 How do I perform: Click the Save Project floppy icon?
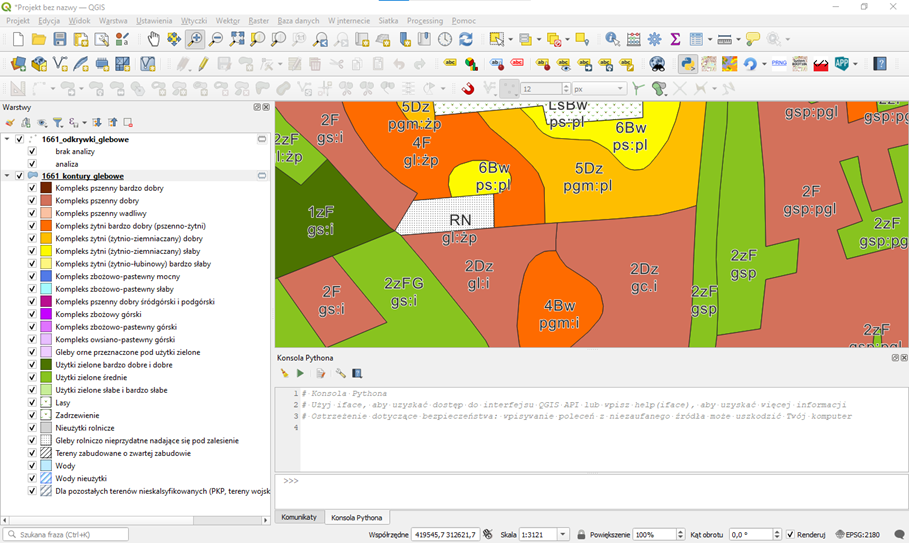click(x=59, y=39)
